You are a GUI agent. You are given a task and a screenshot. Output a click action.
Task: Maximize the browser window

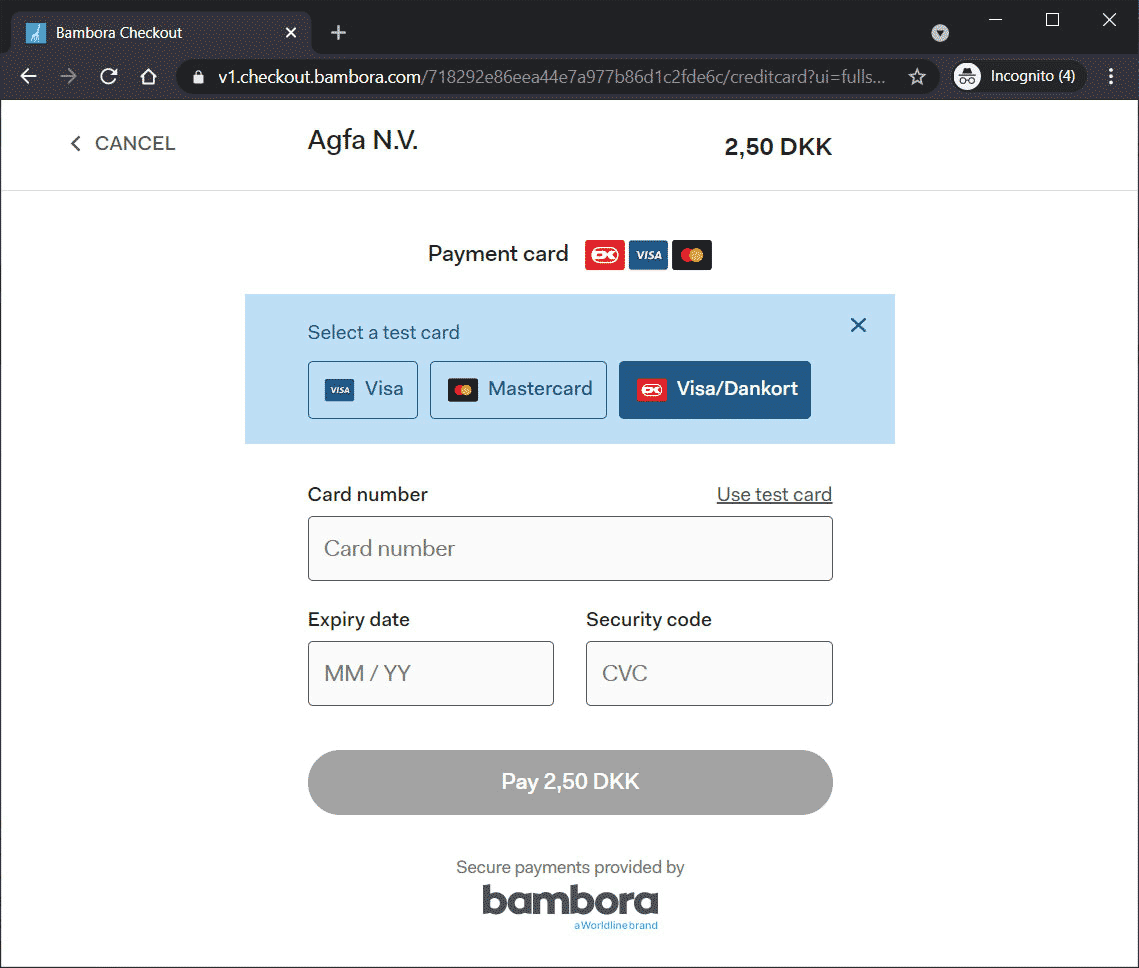(x=1052, y=20)
